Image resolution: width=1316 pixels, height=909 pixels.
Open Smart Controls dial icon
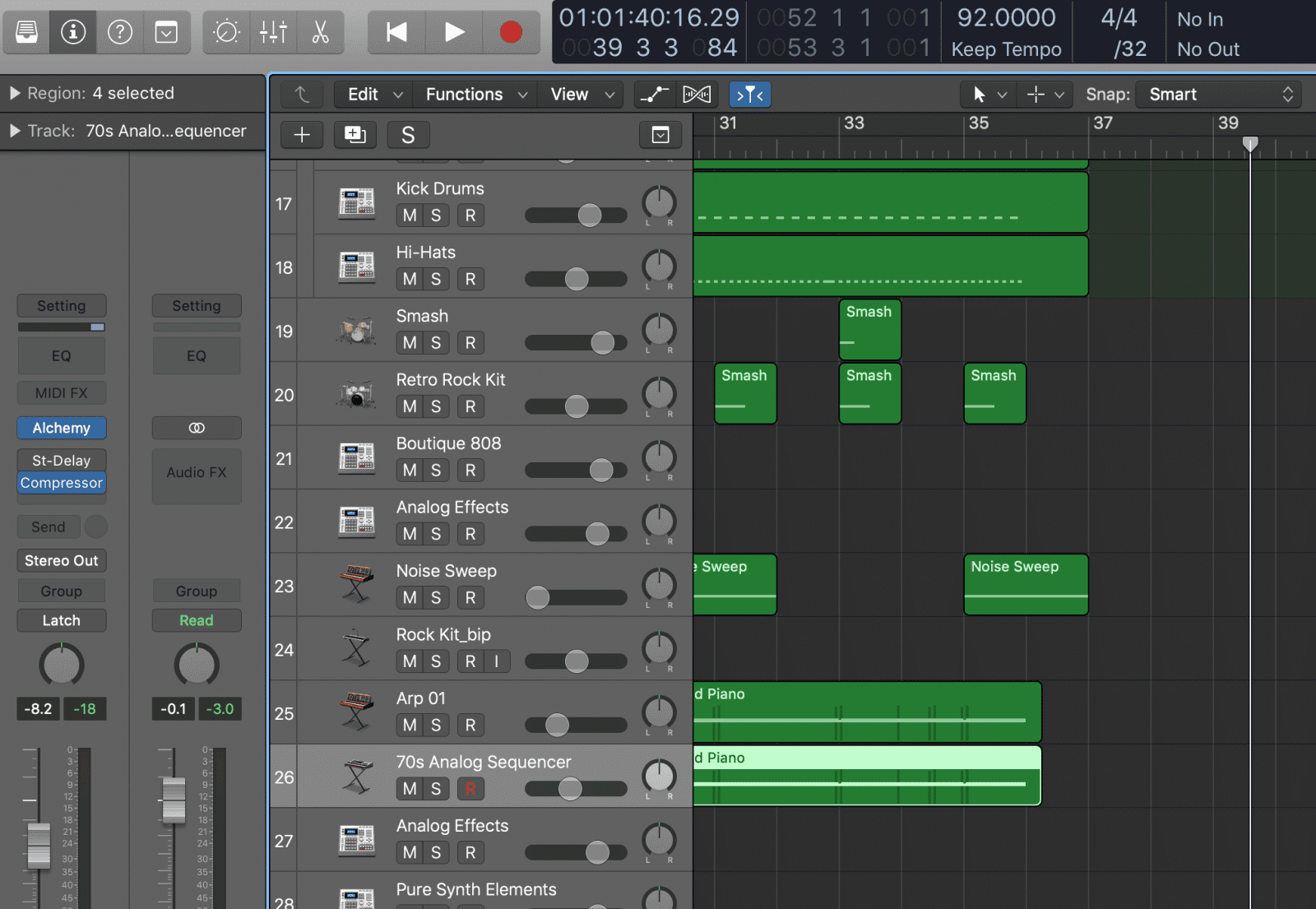[226, 32]
